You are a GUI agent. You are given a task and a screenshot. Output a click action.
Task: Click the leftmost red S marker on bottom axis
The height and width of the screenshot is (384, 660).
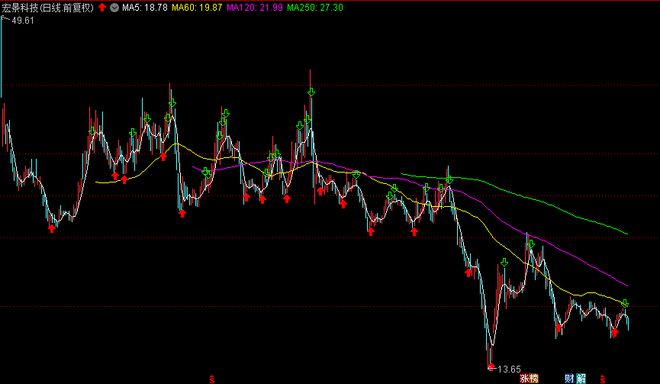(212, 379)
